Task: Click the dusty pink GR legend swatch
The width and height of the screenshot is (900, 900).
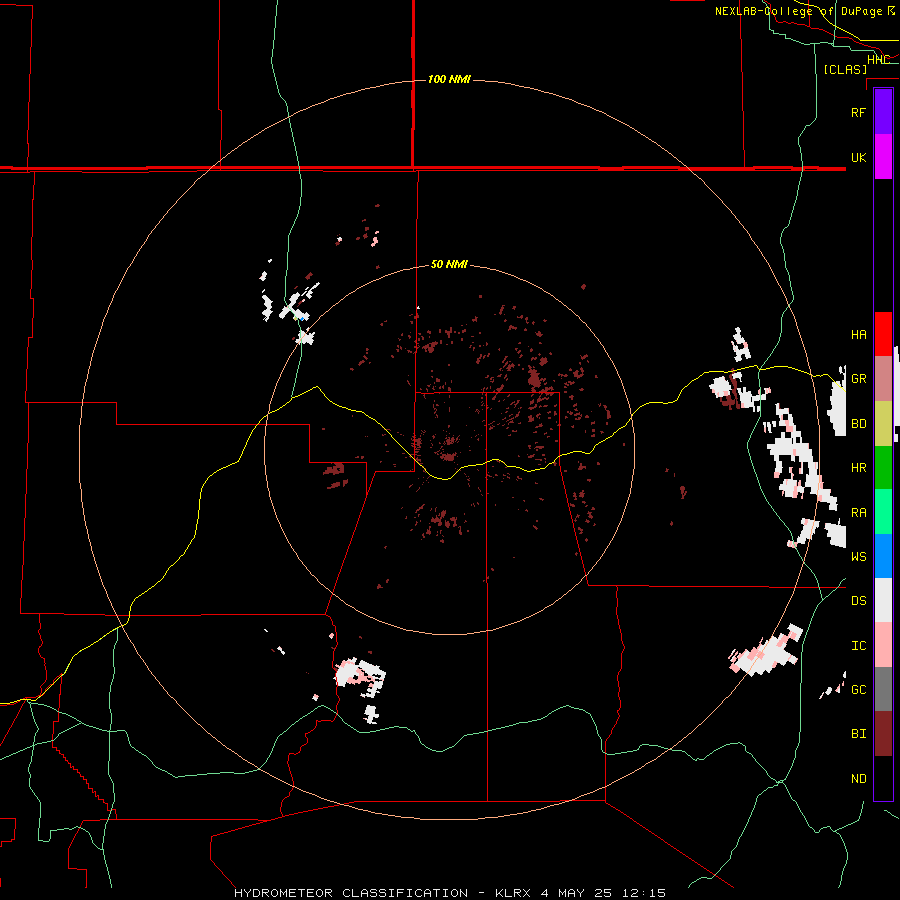Action: (883, 379)
